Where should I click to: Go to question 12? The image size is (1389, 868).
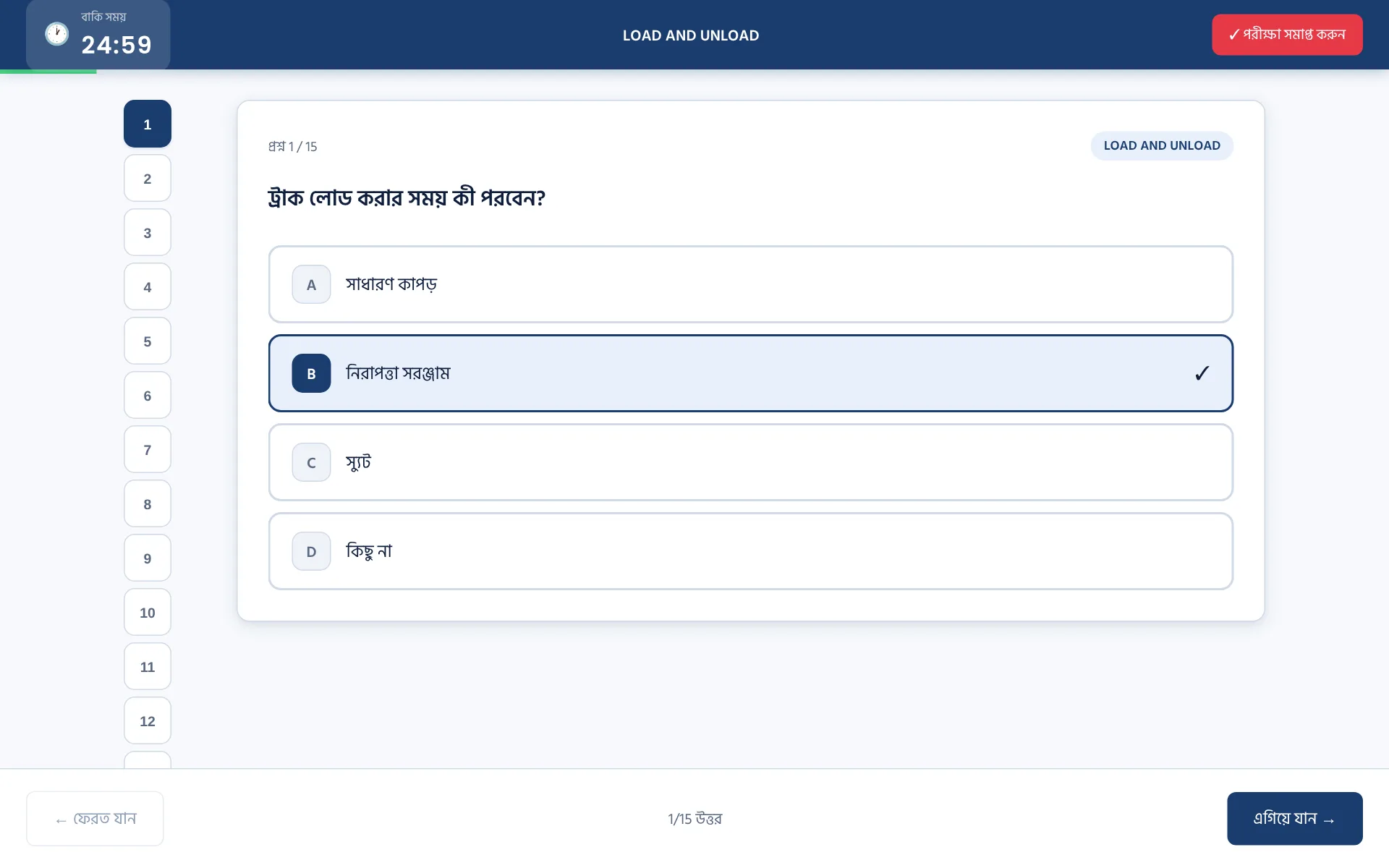pyautogui.click(x=148, y=720)
